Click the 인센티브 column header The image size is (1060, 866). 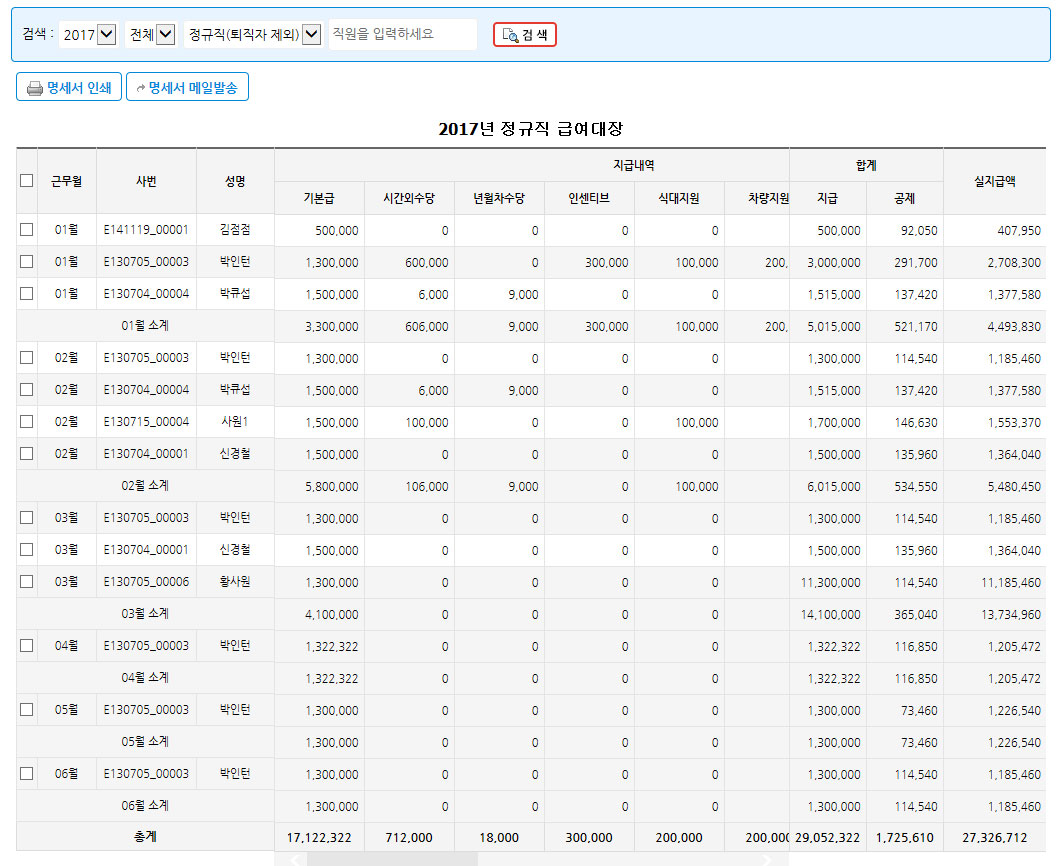pyautogui.click(x=589, y=198)
